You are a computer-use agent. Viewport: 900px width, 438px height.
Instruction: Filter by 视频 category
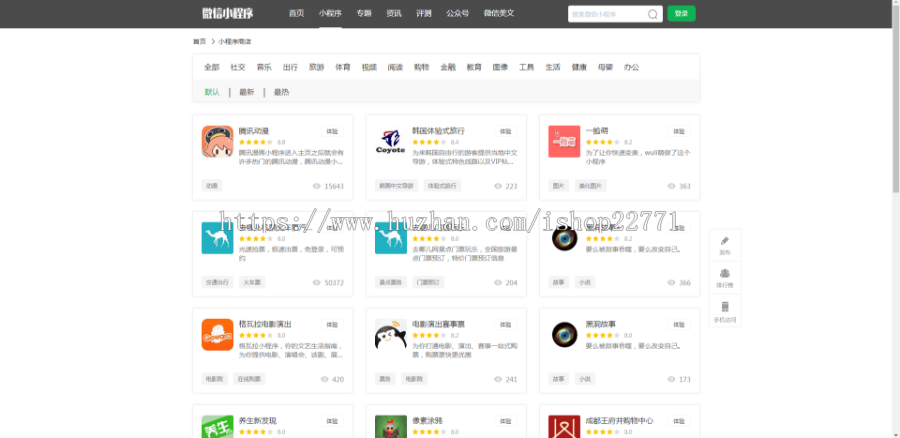point(369,67)
